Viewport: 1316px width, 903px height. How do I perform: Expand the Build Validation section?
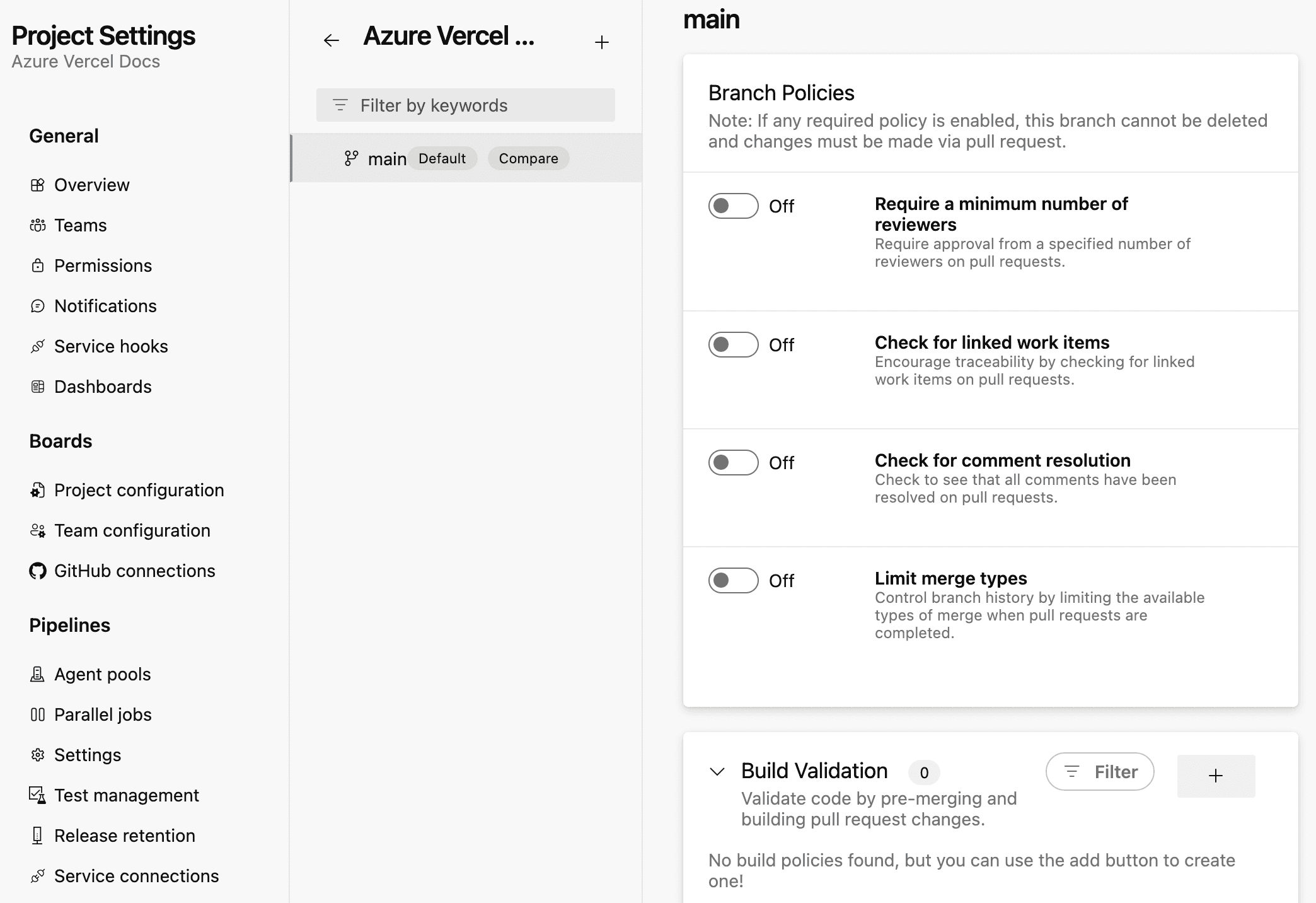pos(718,771)
